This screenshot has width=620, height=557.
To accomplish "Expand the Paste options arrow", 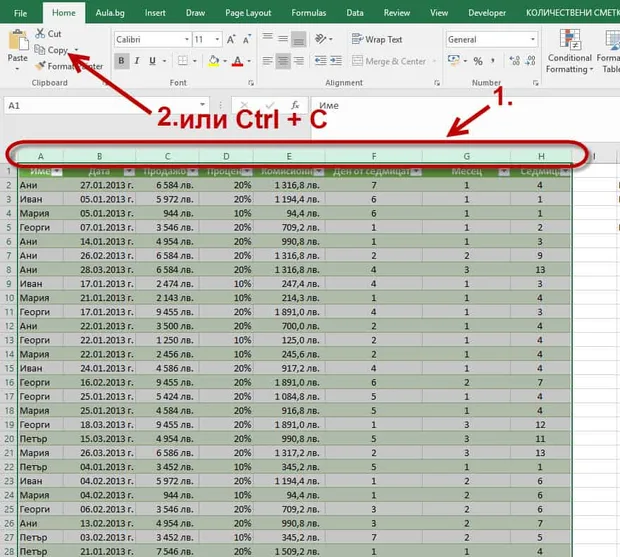I will 17,69.
